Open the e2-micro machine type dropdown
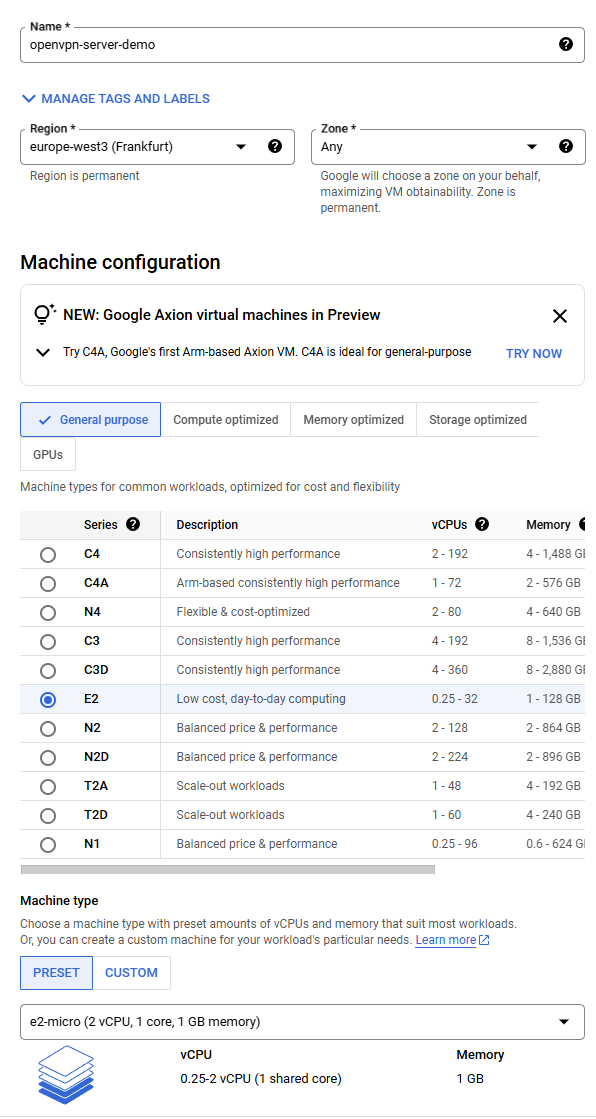Viewport: 596px width, 1119px height. pyautogui.click(x=302, y=1022)
